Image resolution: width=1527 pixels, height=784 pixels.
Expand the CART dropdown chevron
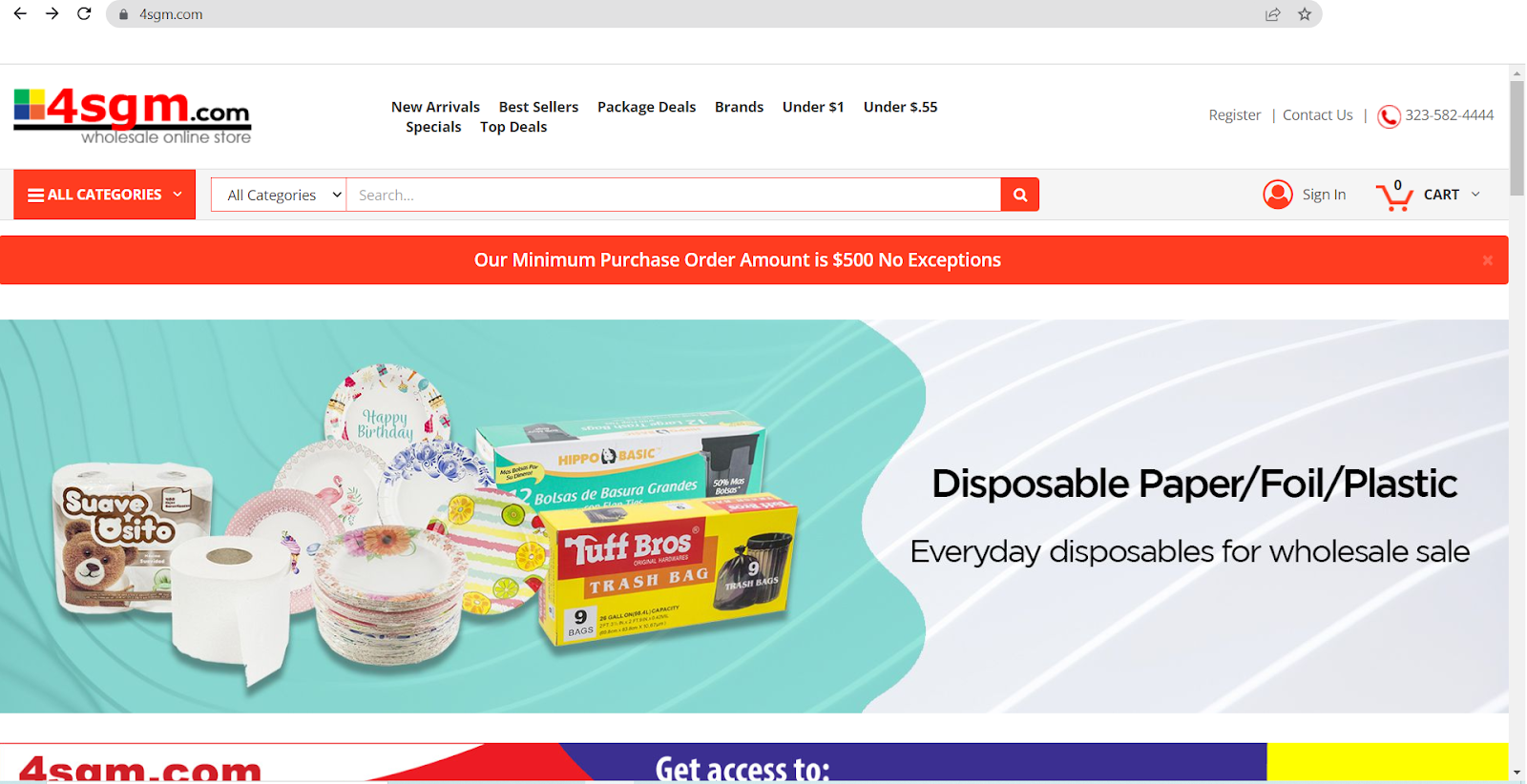pyautogui.click(x=1475, y=195)
